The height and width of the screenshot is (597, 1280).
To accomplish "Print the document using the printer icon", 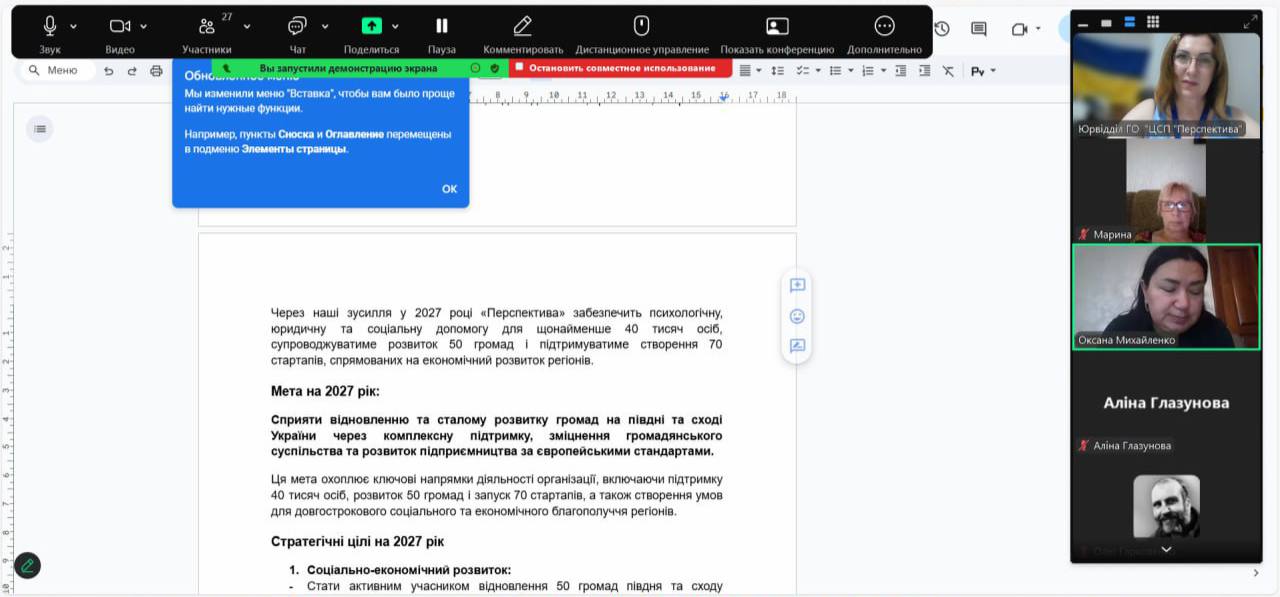I will click(156, 71).
